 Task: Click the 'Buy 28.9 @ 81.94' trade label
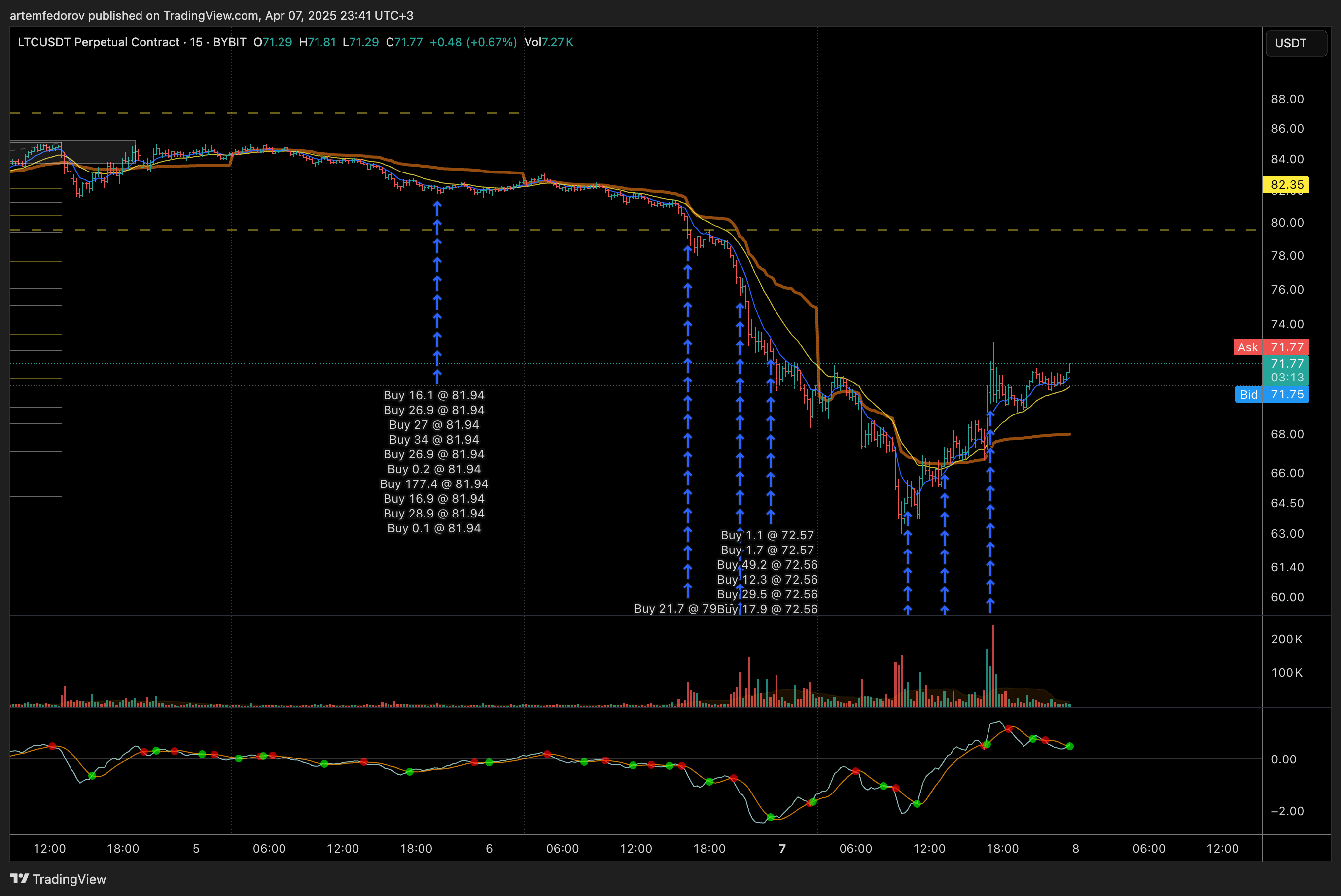click(x=434, y=514)
